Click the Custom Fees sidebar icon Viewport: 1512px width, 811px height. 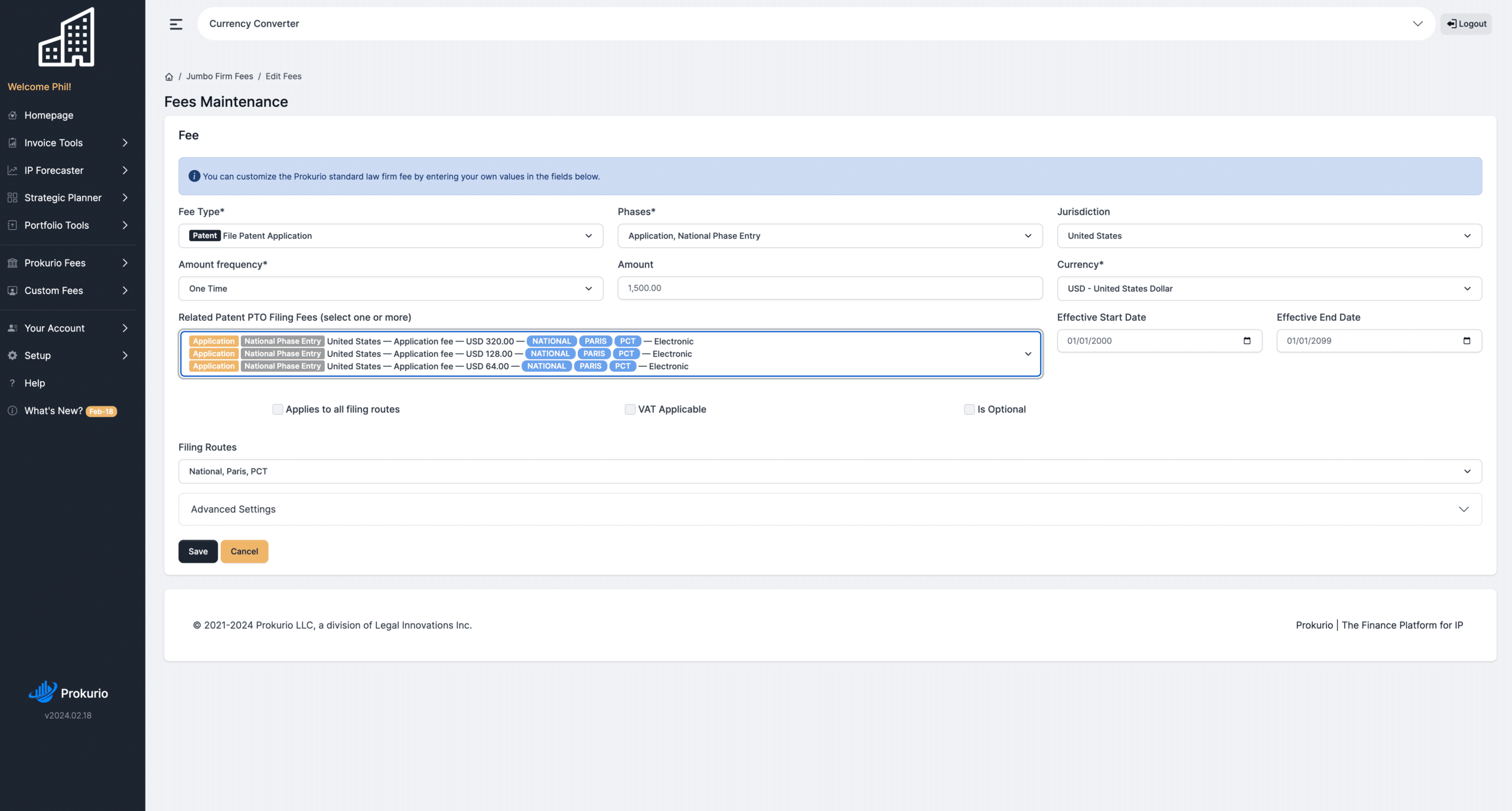coord(12,291)
